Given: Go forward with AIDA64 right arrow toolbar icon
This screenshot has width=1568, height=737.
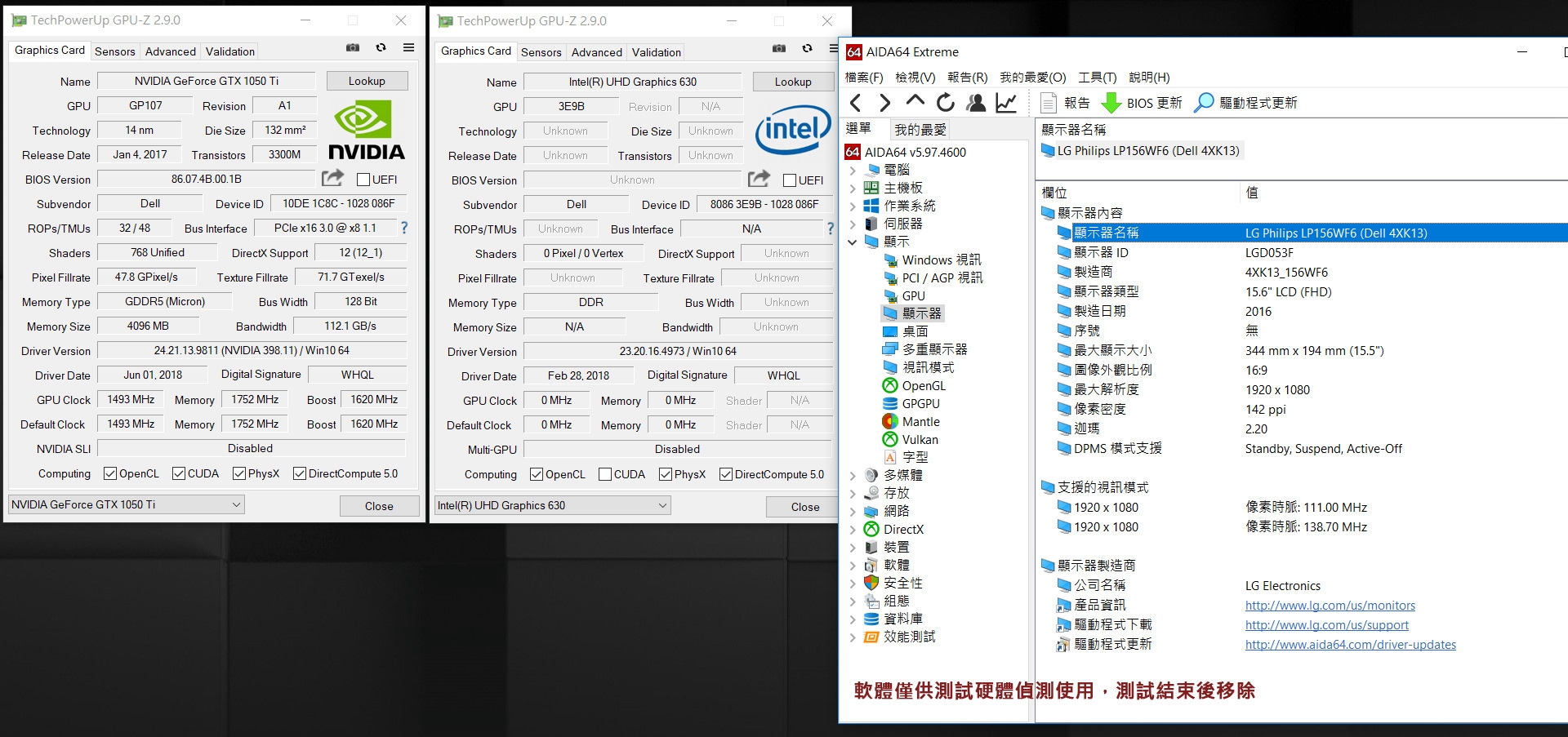Looking at the screenshot, I should (884, 103).
